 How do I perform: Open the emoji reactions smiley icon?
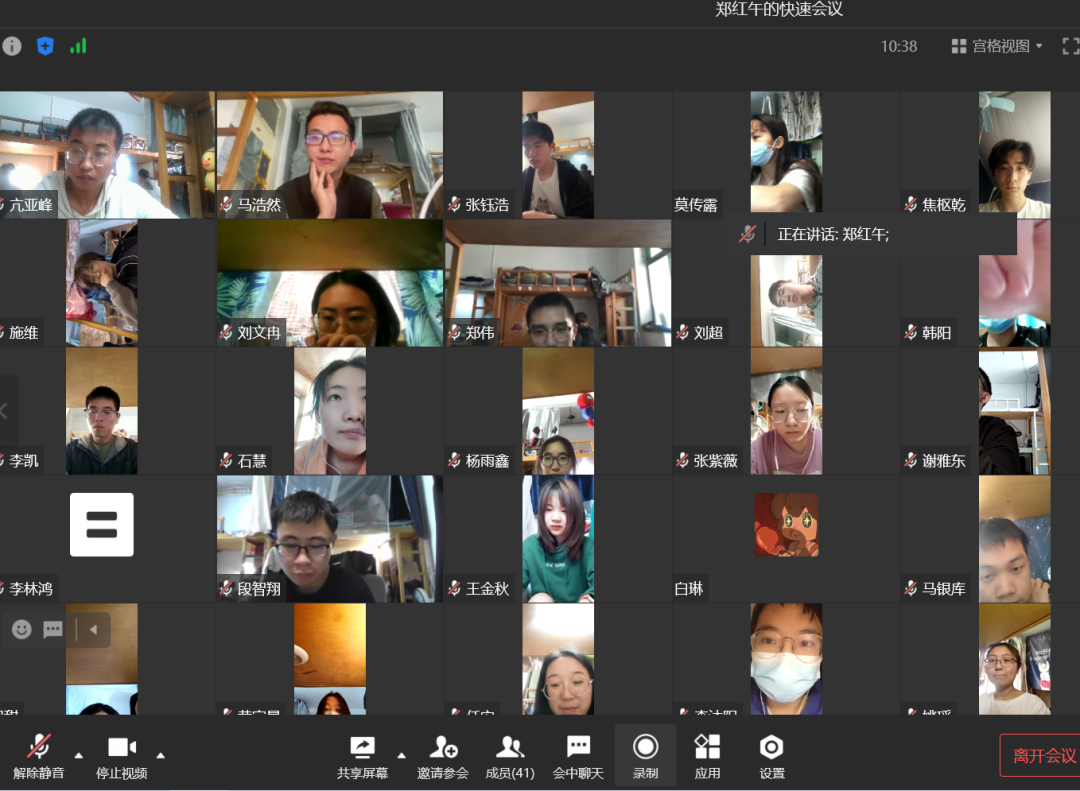pos(22,629)
